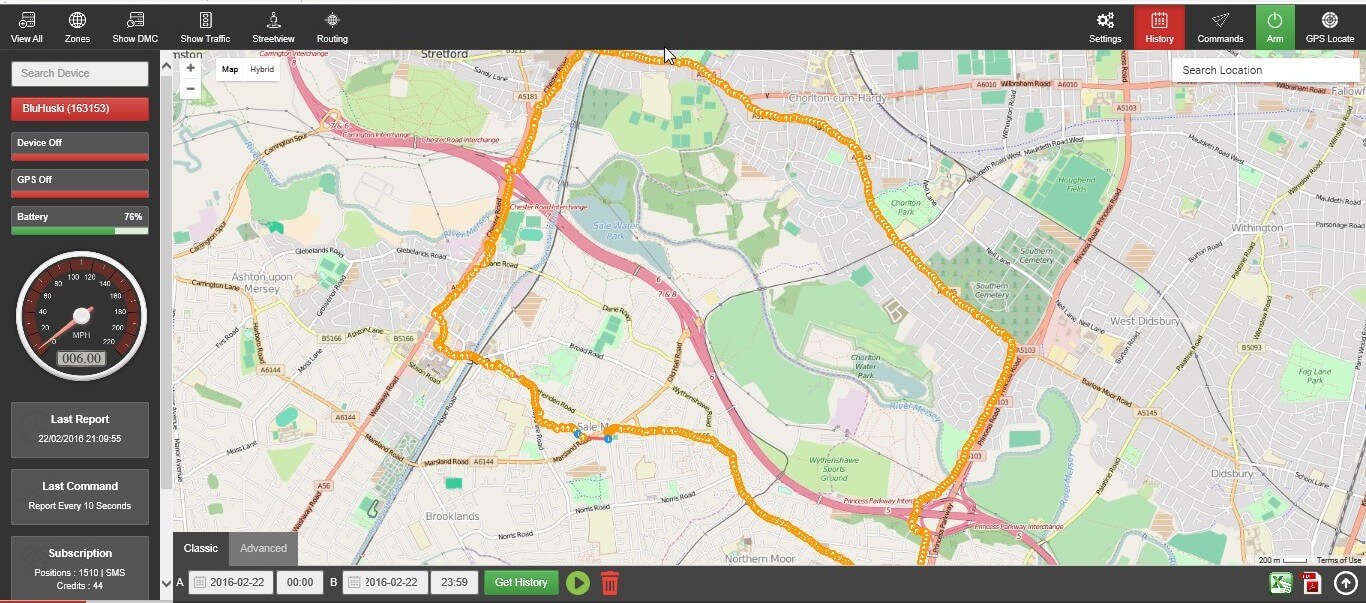Open the start date A picker
Viewport: 1366px width, 603px height.
231,583
